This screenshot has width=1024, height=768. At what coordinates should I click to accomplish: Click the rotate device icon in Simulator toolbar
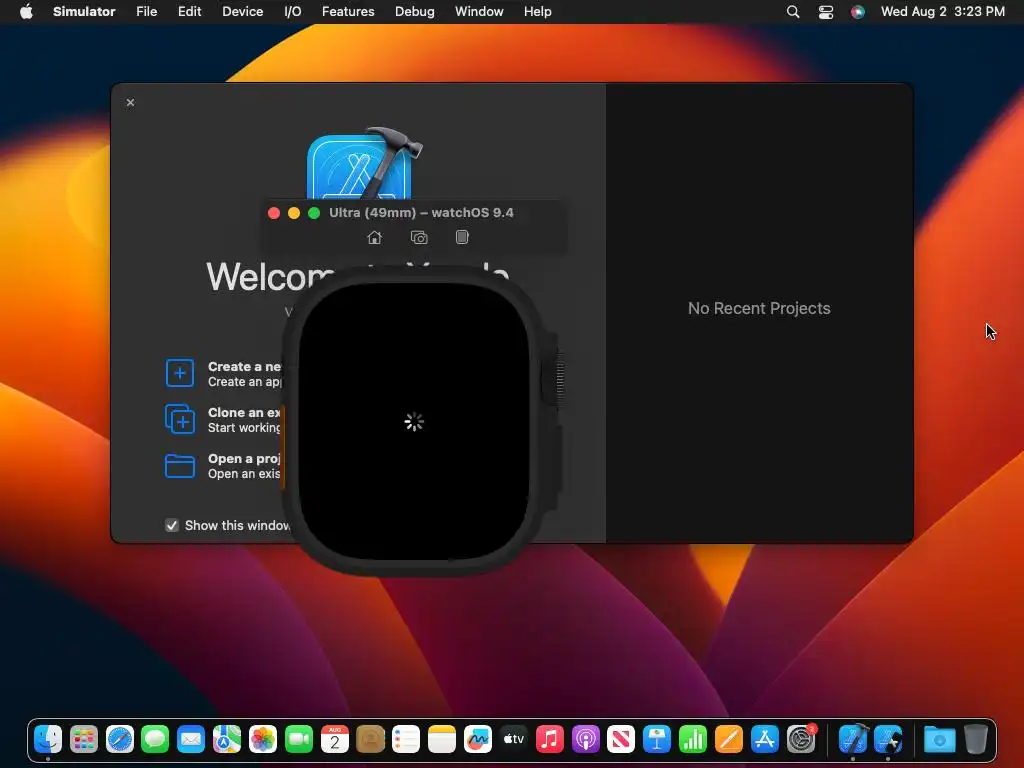coord(462,237)
